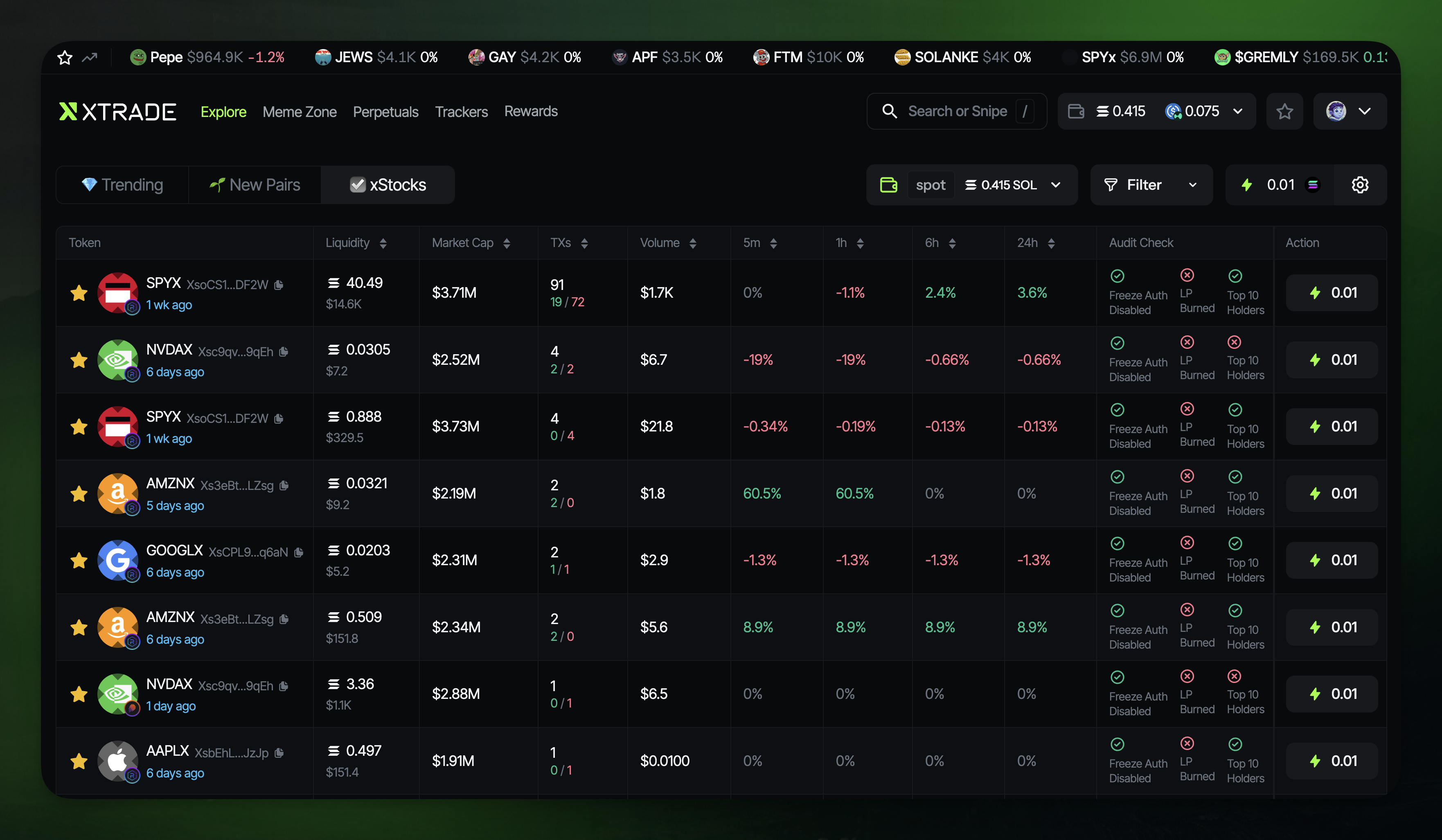The width and height of the screenshot is (1442, 840).
Task: Click the settings gear icon near Filter
Action: coord(1360,185)
